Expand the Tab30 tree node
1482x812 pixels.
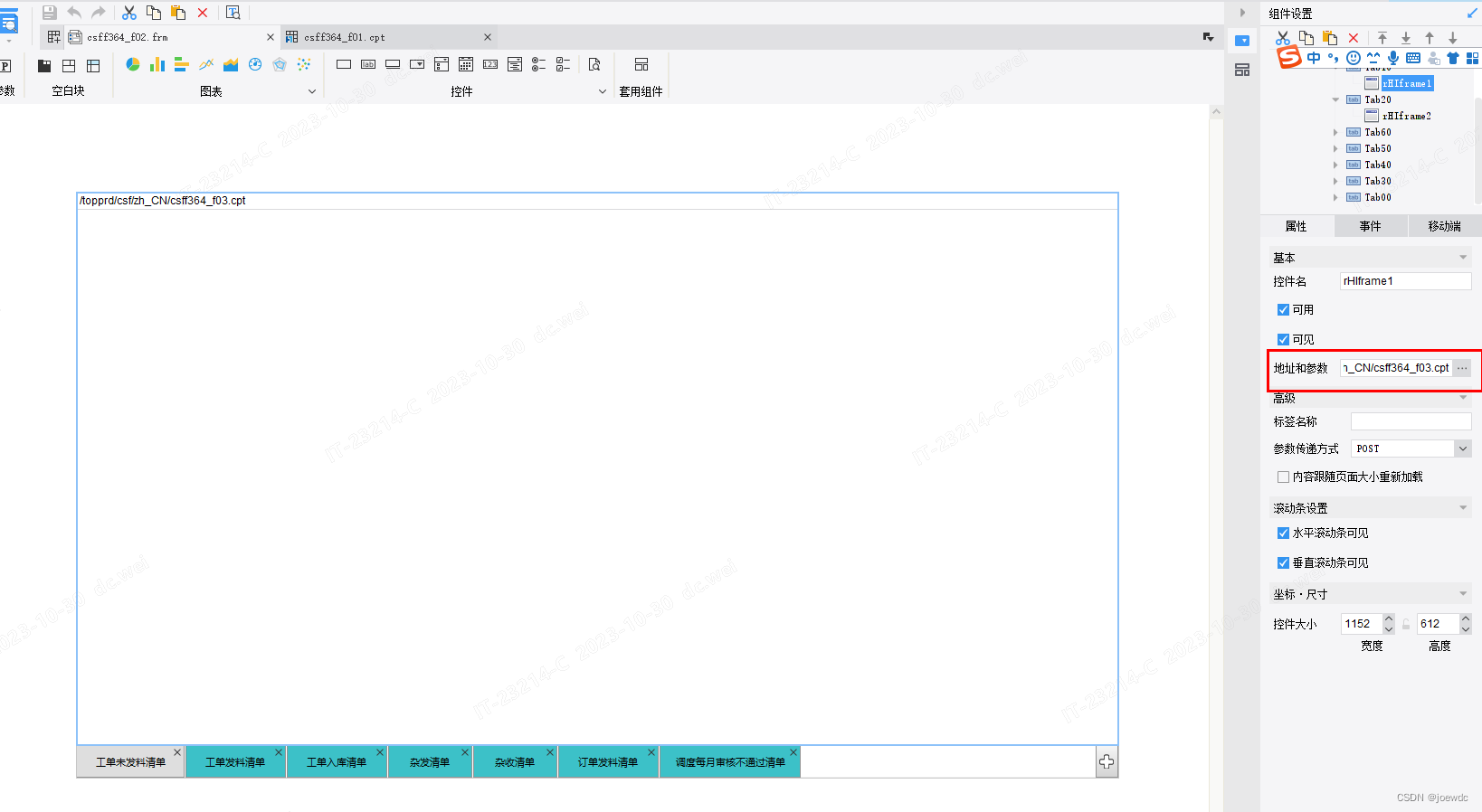pos(1335,181)
